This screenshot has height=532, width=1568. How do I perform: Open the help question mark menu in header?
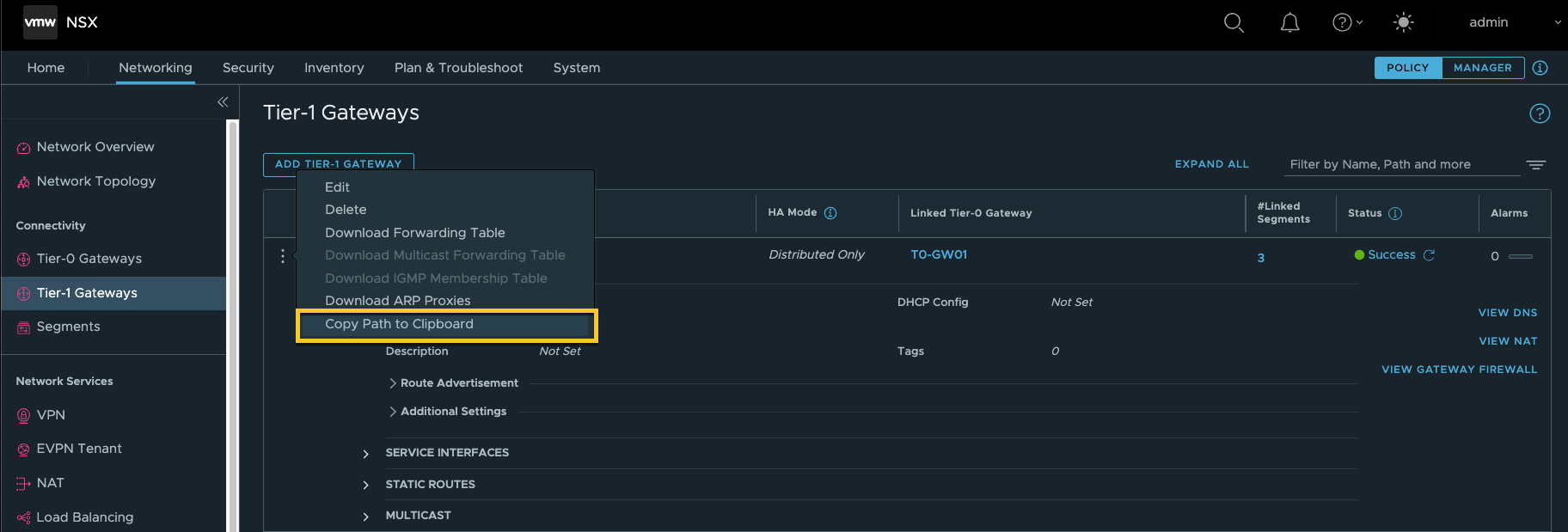point(1346,23)
